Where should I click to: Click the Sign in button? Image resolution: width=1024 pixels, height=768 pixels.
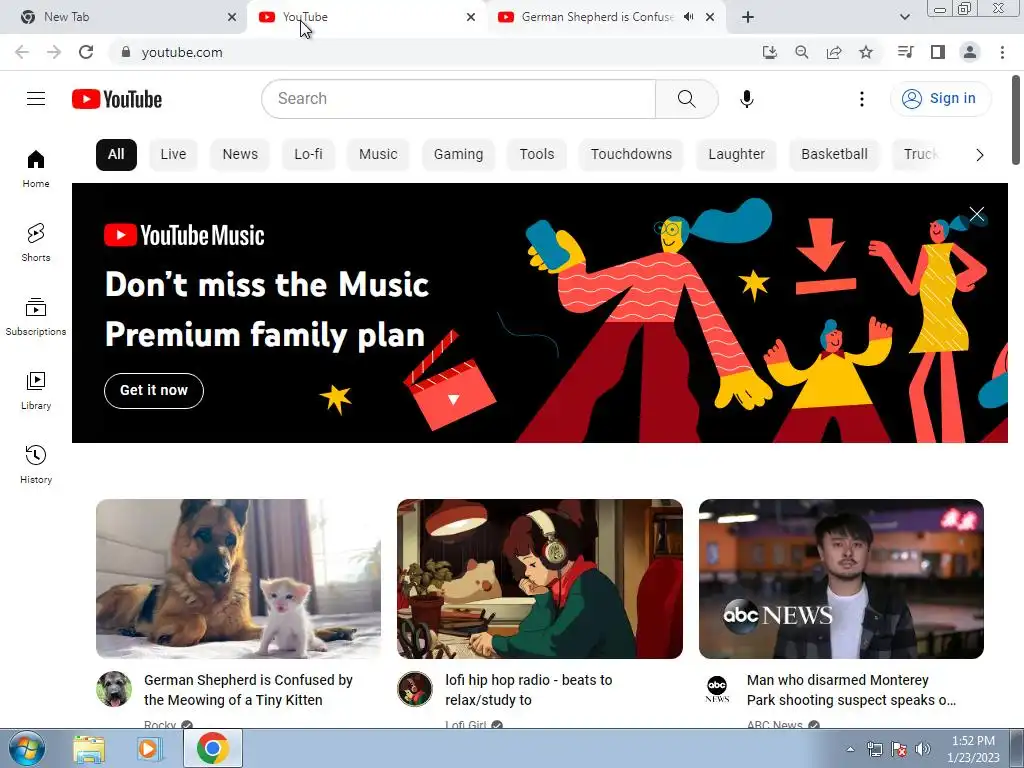click(940, 99)
